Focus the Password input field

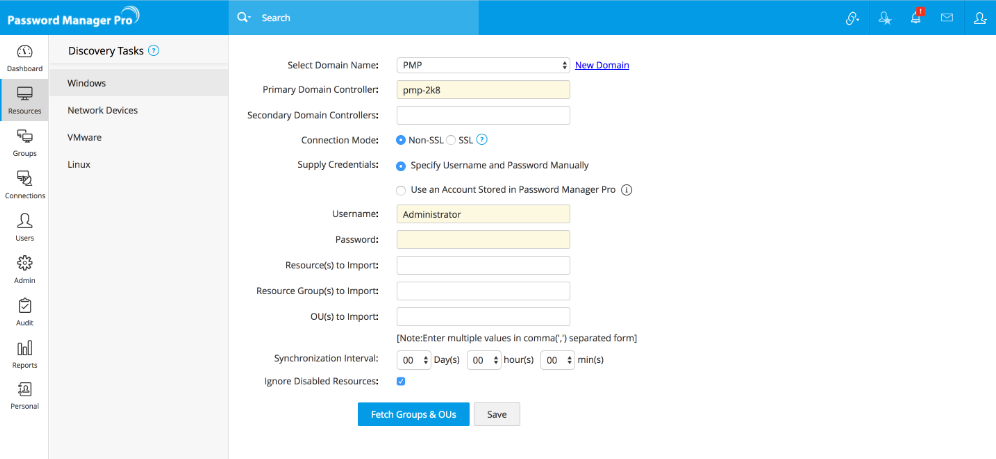483,239
